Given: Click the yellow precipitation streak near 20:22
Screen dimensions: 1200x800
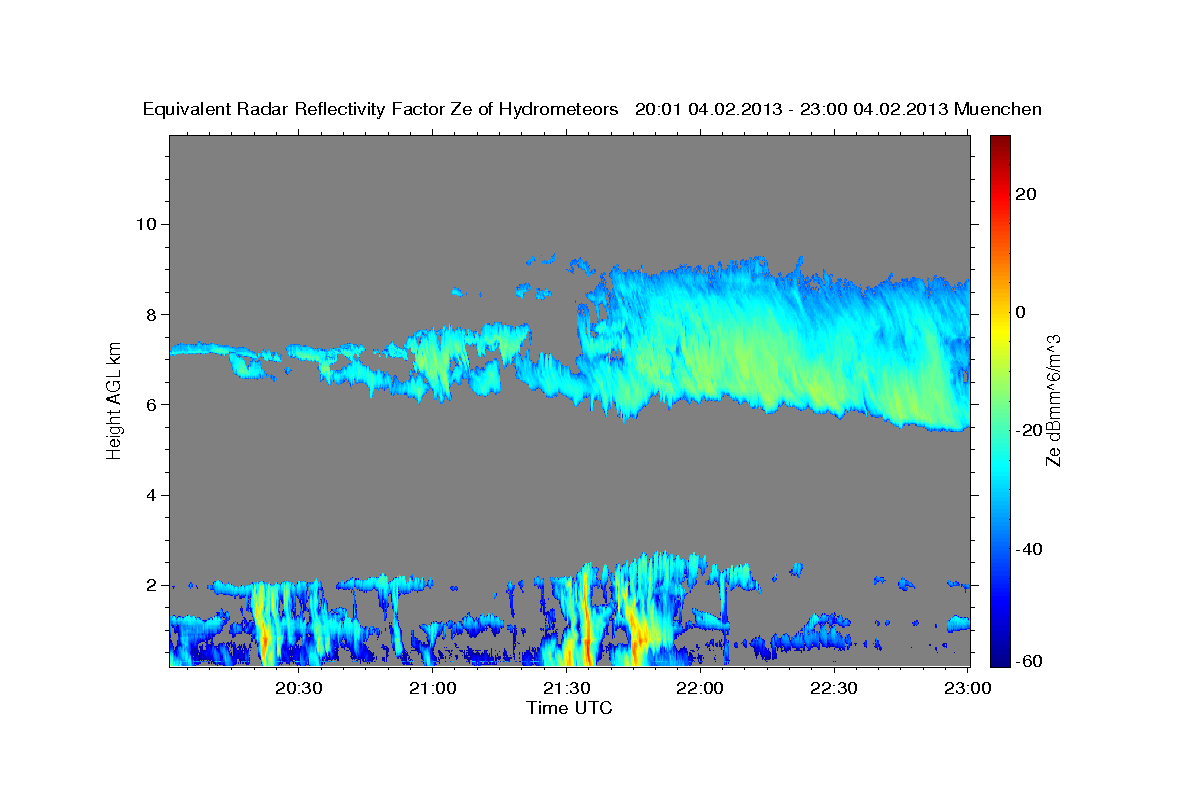Looking at the screenshot, I should (262, 625).
